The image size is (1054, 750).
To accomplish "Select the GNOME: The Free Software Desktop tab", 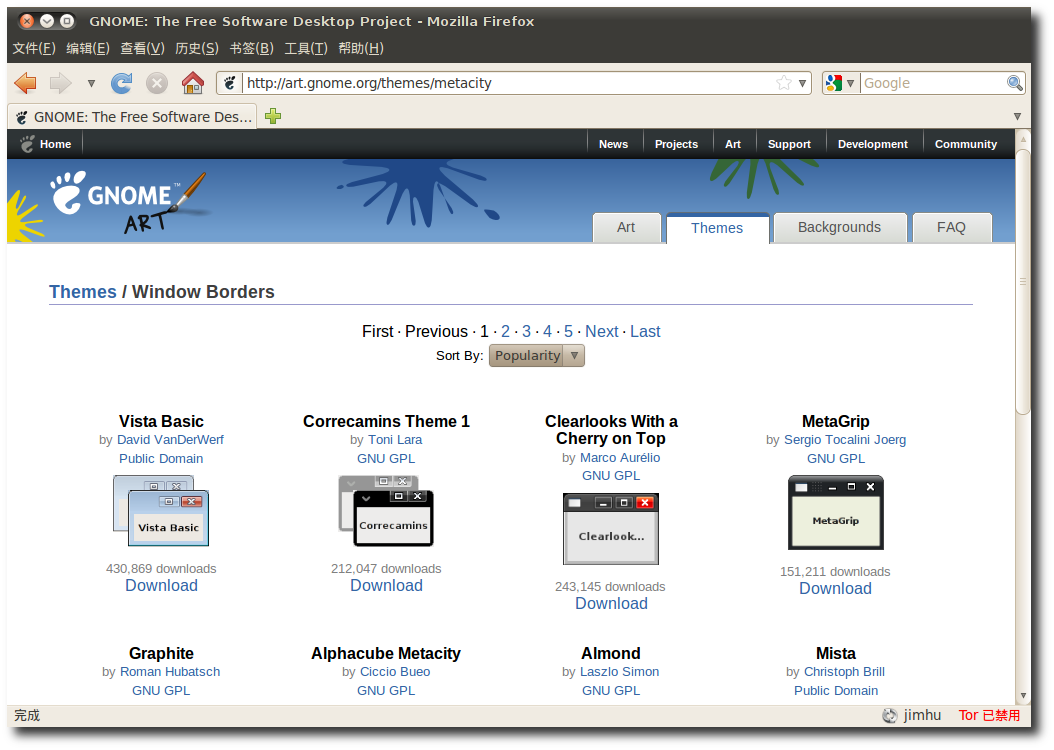I will click(x=132, y=117).
